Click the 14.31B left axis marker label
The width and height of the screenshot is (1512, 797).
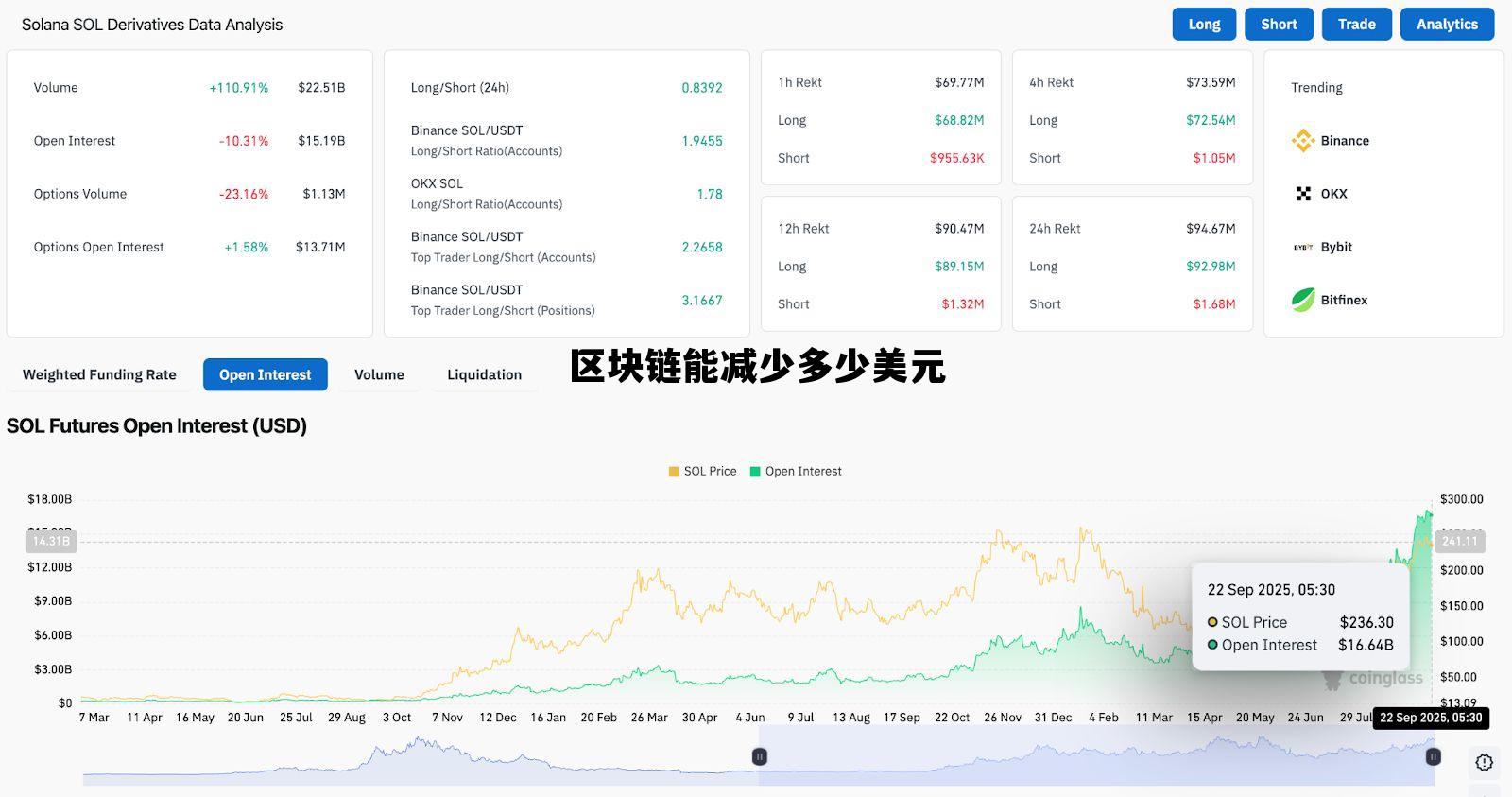[51, 542]
